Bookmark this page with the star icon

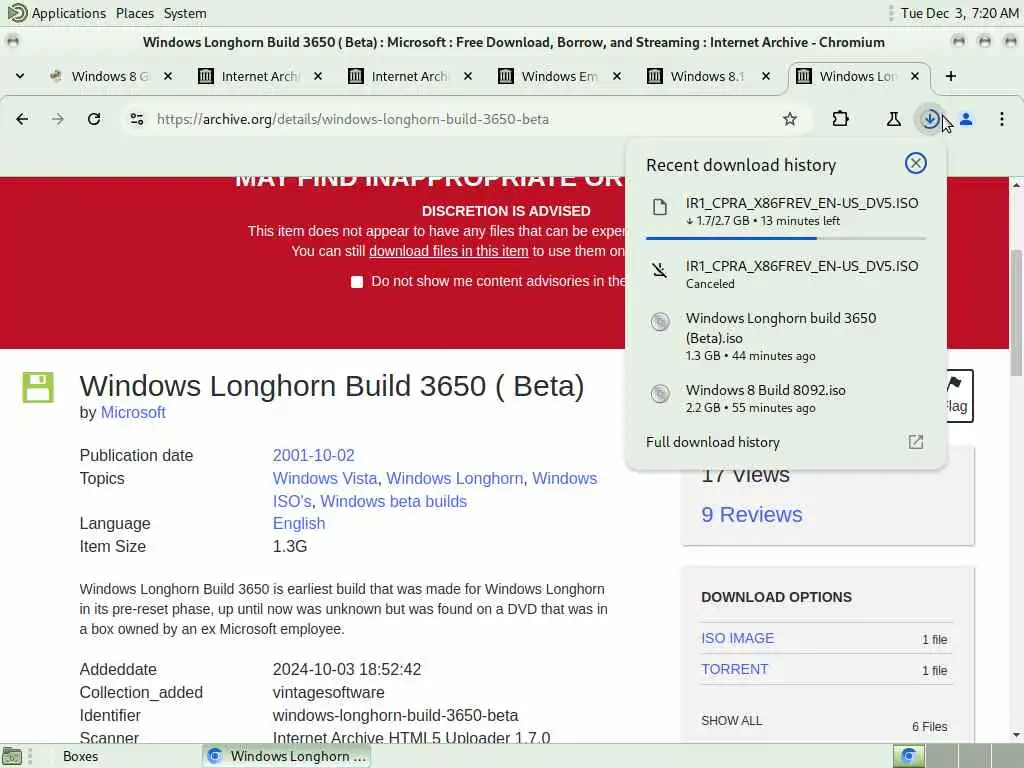click(x=790, y=119)
